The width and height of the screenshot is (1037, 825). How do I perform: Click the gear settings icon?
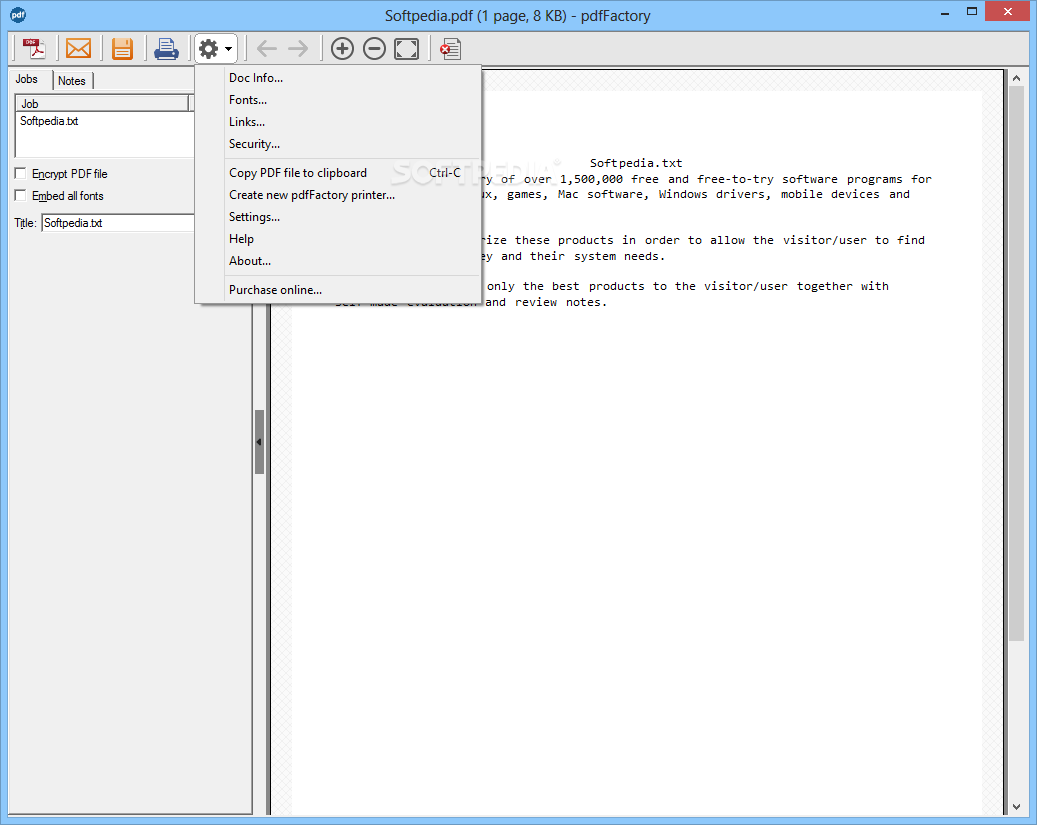[x=208, y=49]
